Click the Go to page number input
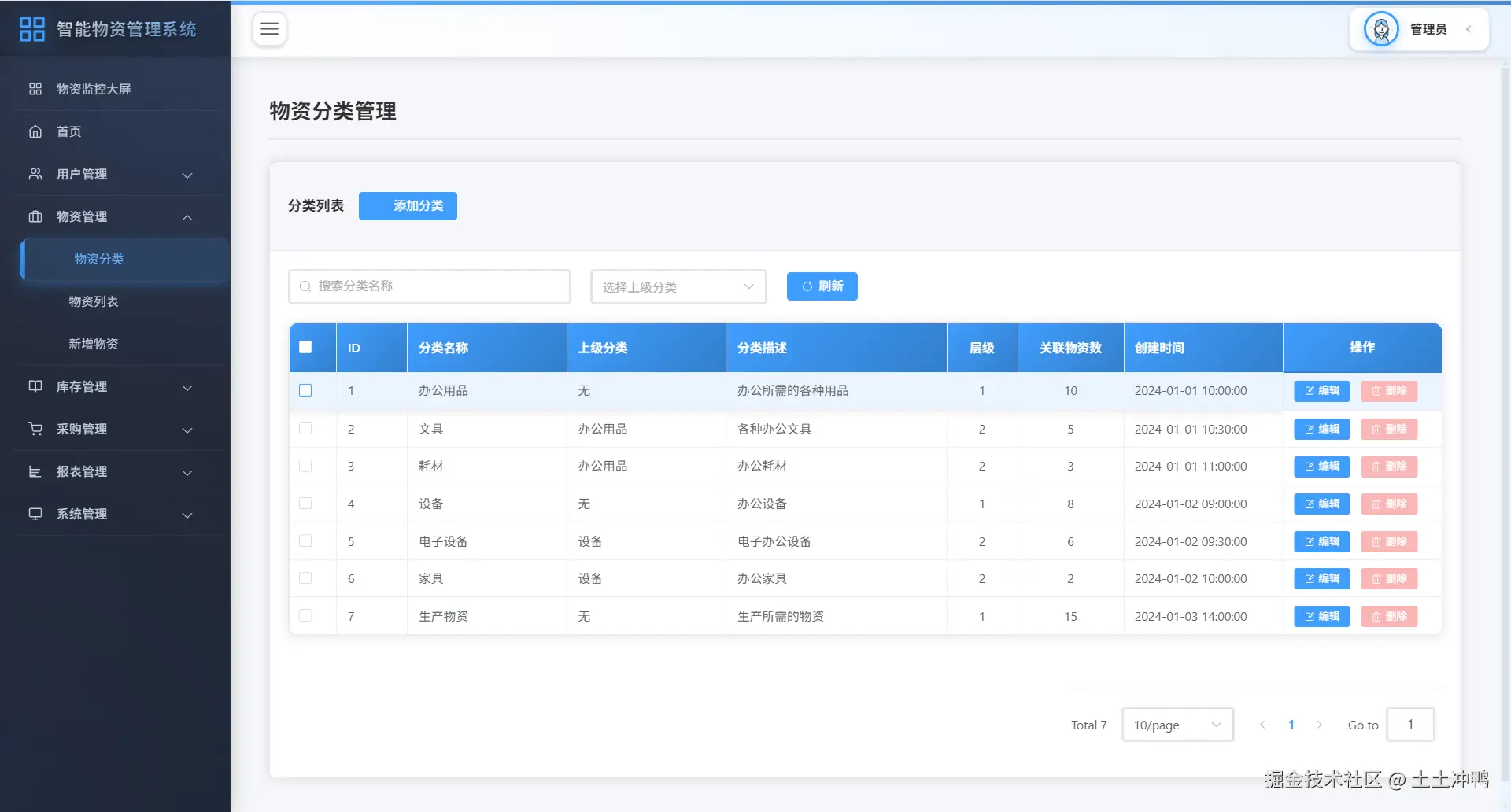This screenshot has width=1511, height=812. [x=1410, y=725]
